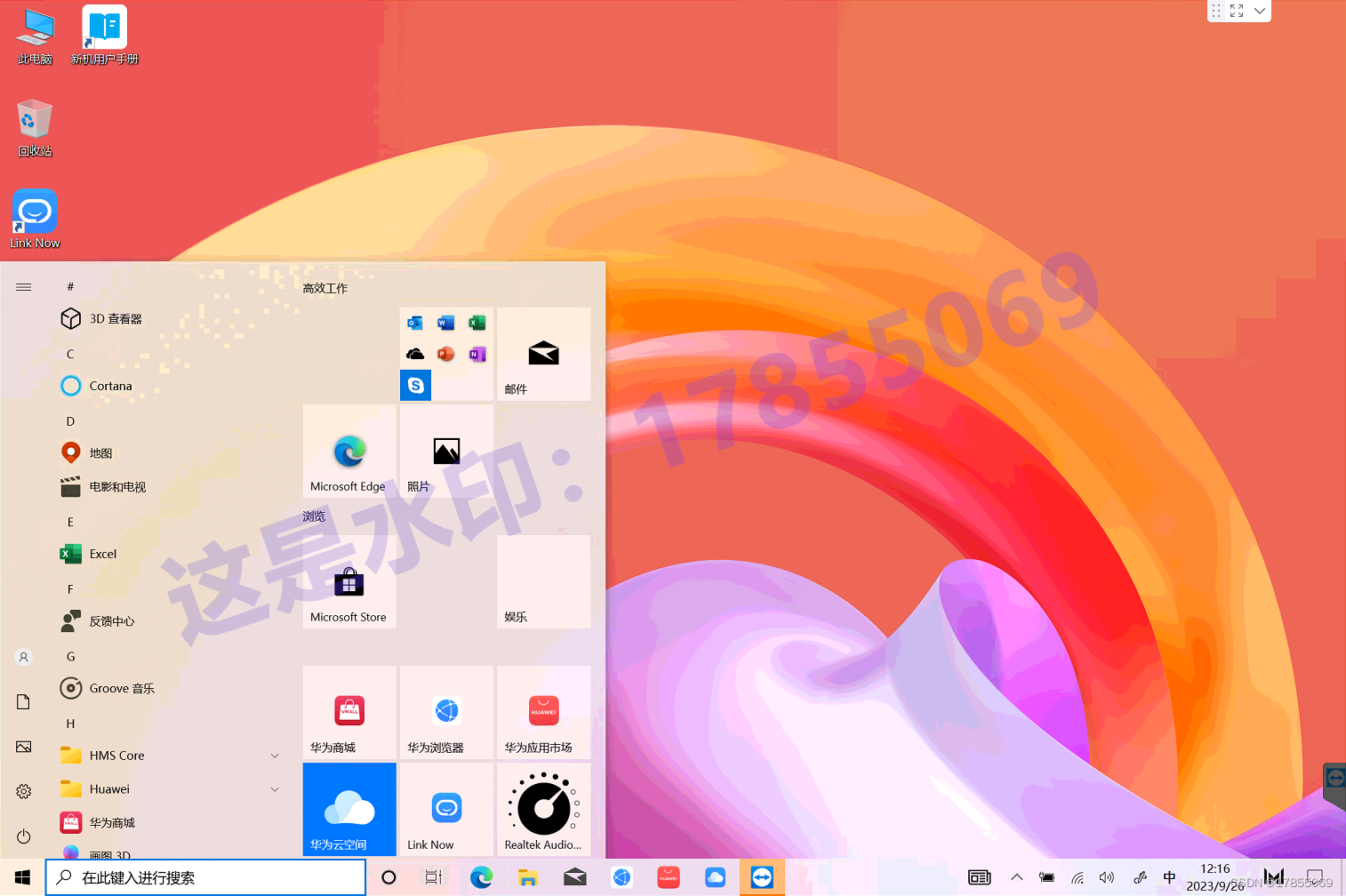This screenshot has height=896, width=1346.
Task: Expand the top floating toolbar chevron
Action: click(1260, 11)
